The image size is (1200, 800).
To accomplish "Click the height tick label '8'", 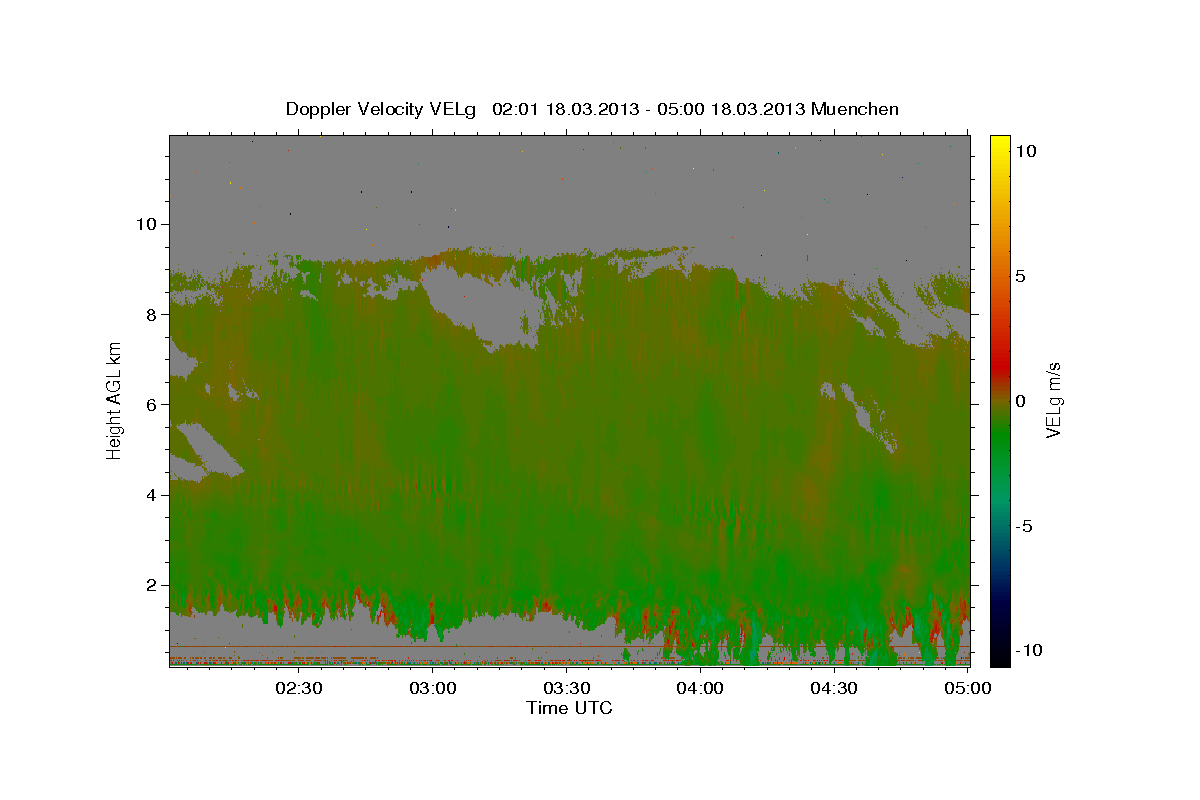I will point(153,314).
